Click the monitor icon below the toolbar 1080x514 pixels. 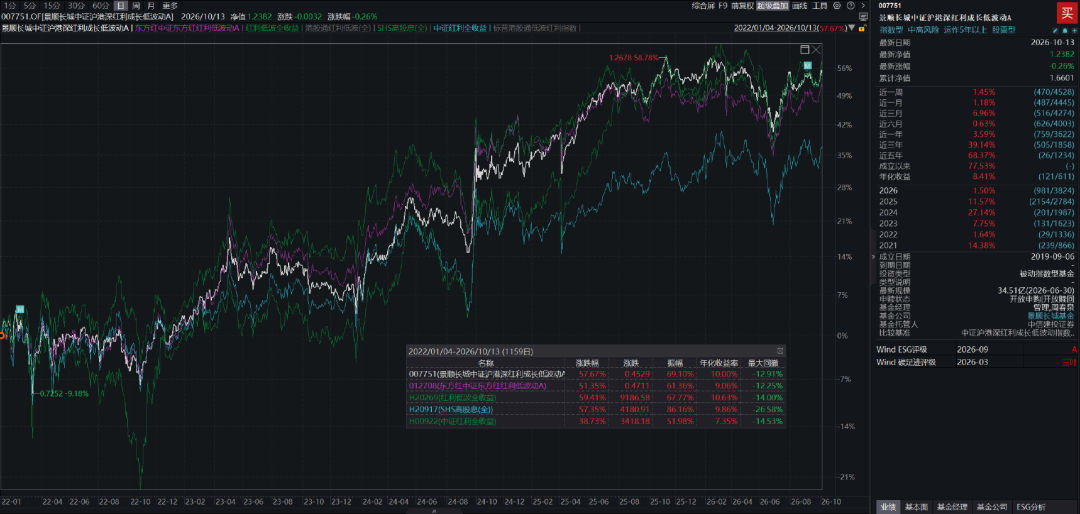(x=863, y=17)
